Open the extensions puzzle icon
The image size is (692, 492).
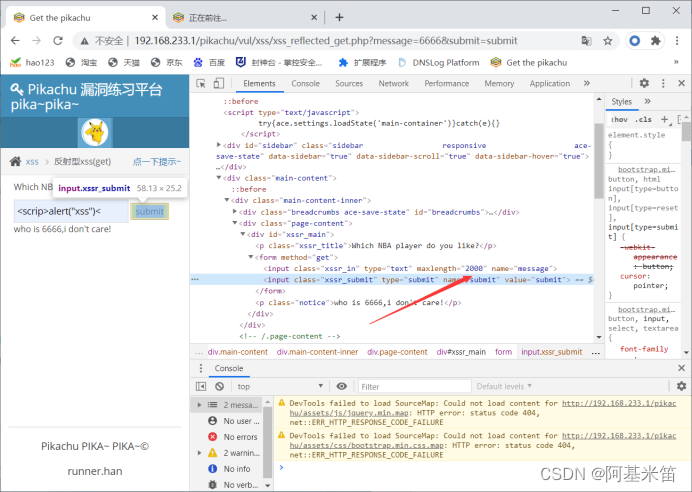[656, 41]
